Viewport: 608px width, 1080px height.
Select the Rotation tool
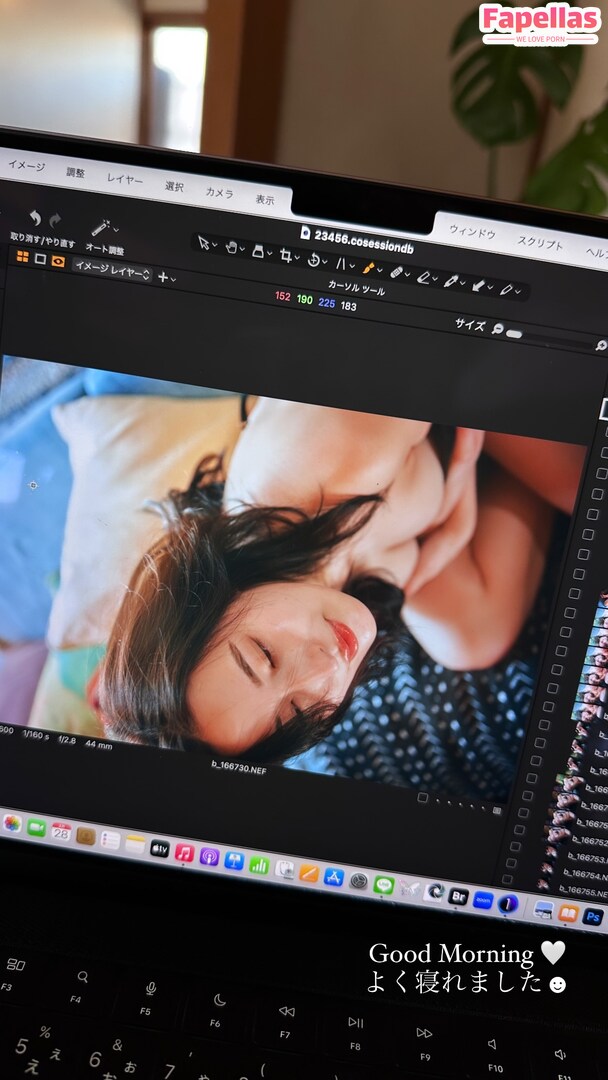click(x=313, y=260)
